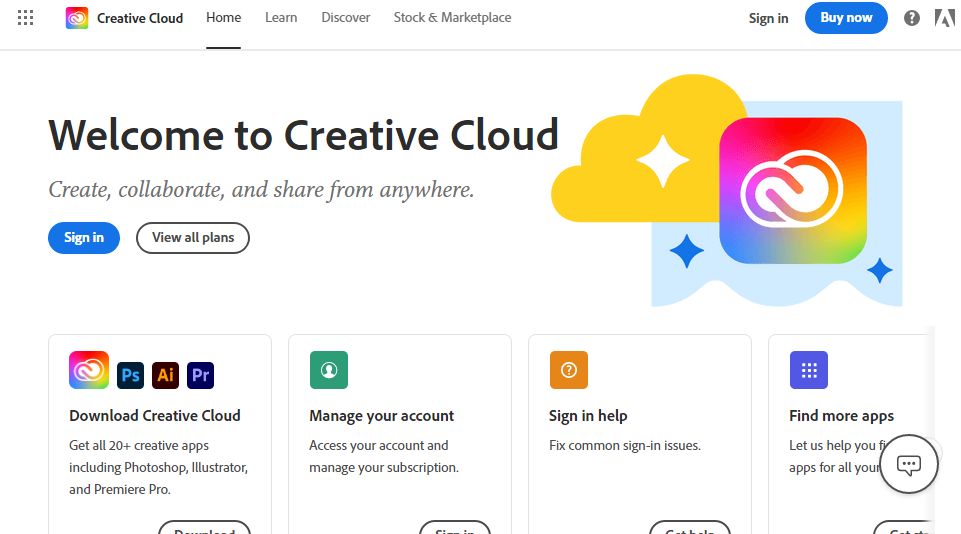The width and height of the screenshot is (961, 534).
Task: Click the Adobe logo icon in header
Action: pyautogui.click(x=944, y=18)
